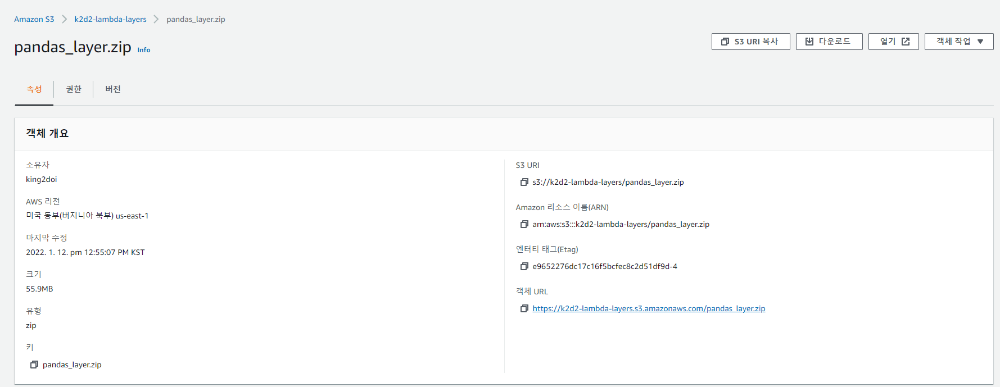This screenshot has height=387, width=1000.
Task: Copy the object URL using its copy icon
Action: click(524, 309)
